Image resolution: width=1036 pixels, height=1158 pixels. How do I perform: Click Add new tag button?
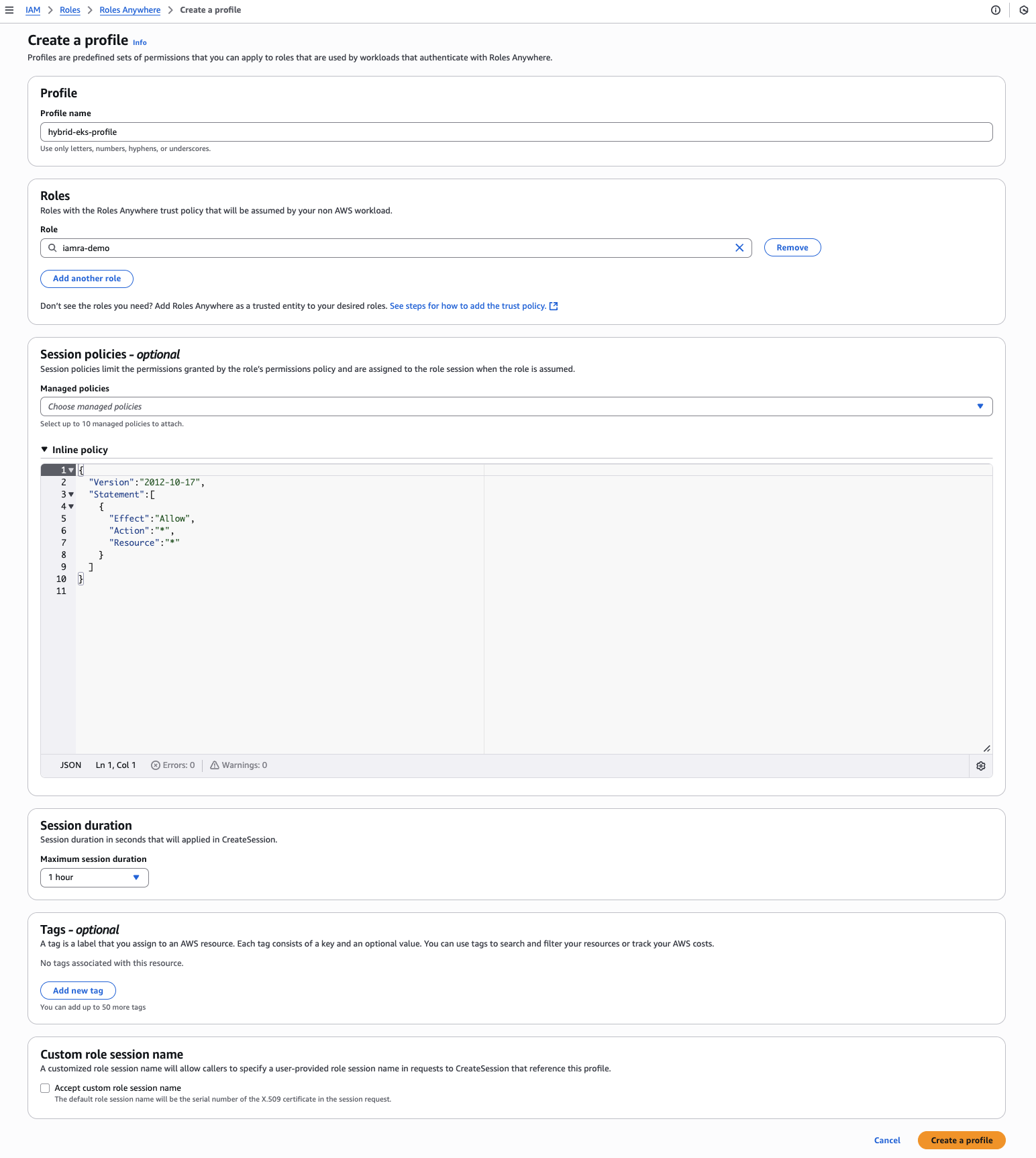(78, 991)
